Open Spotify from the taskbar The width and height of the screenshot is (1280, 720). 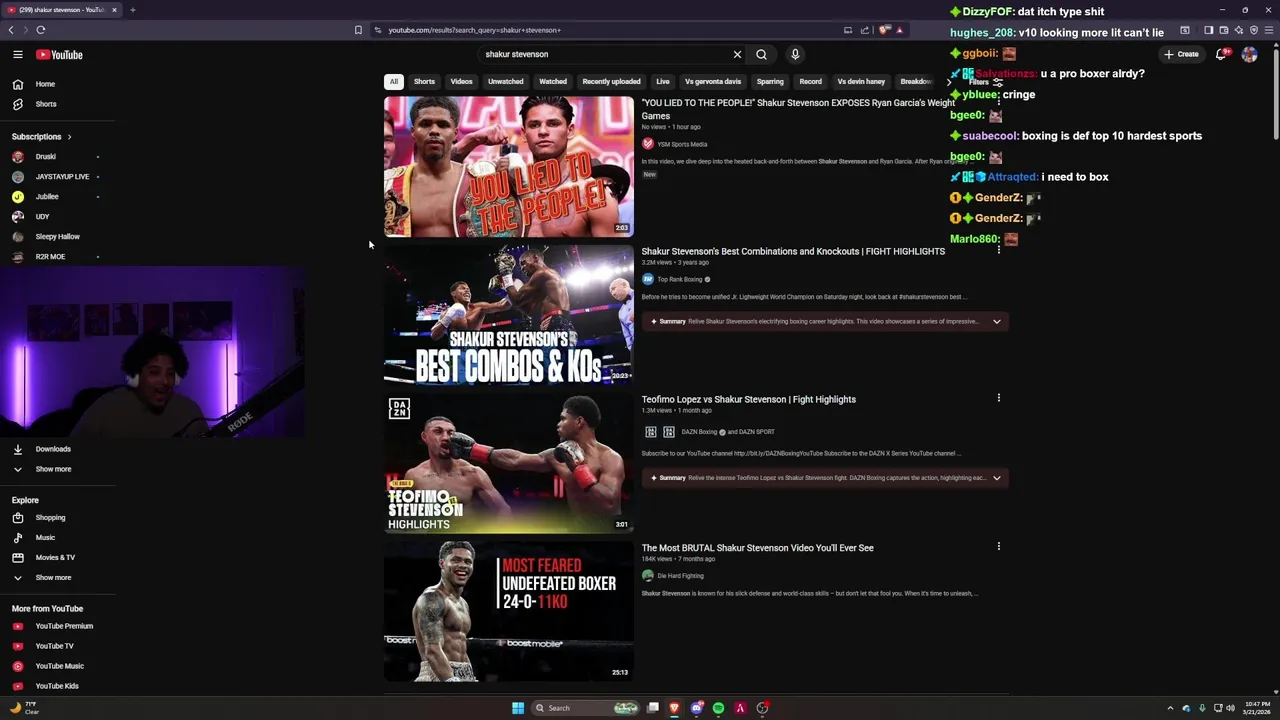click(718, 708)
